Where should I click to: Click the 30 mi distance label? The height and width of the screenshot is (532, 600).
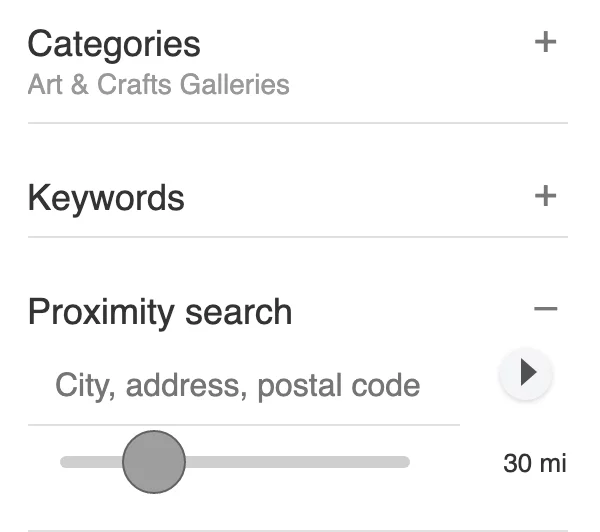534,464
